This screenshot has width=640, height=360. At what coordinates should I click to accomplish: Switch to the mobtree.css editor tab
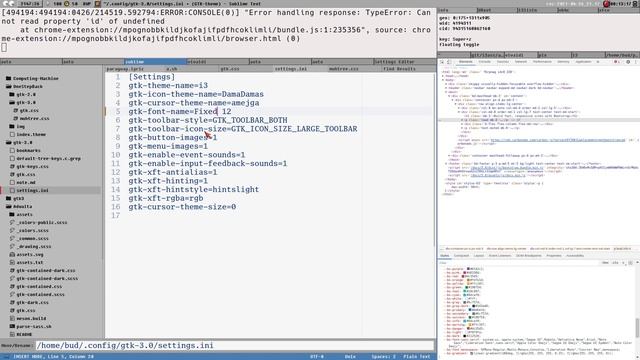tap(344, 69)
